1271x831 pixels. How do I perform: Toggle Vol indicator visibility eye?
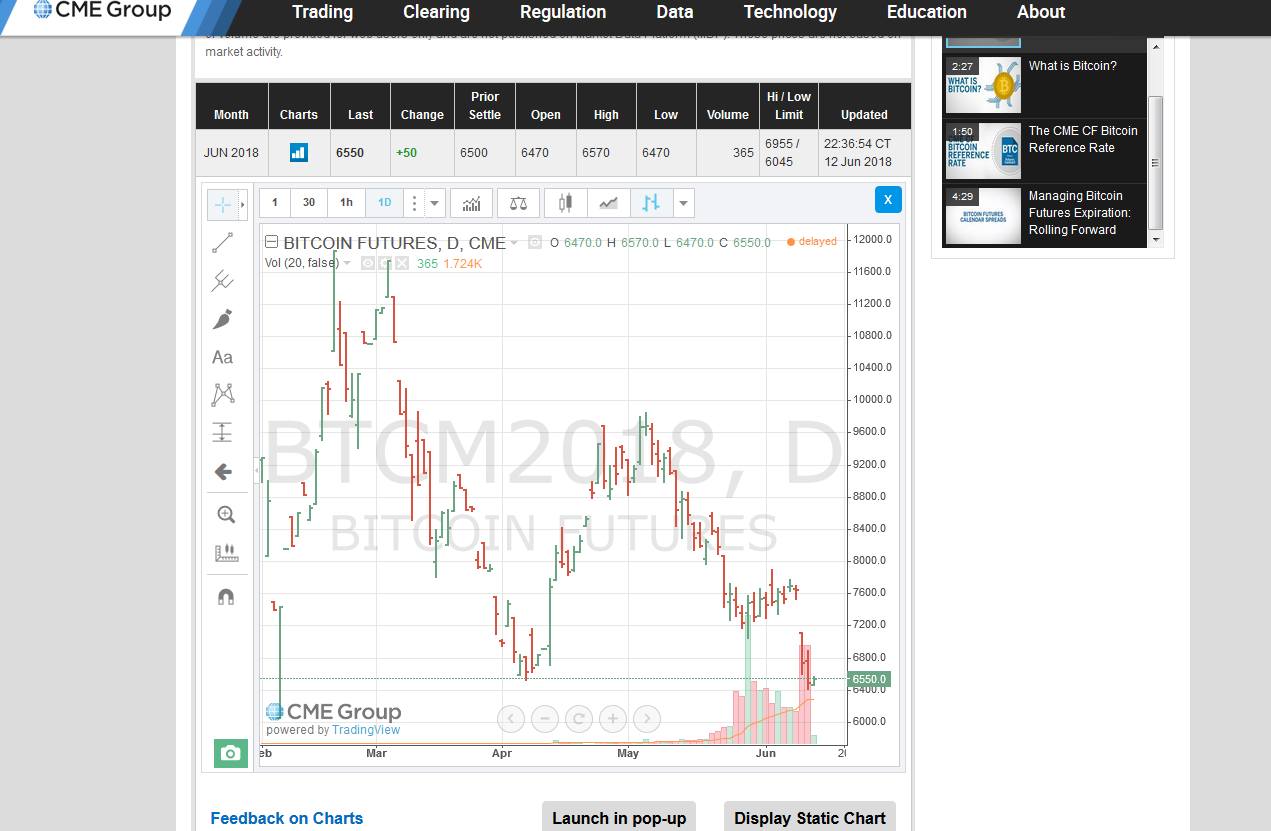tap(368, 263)
